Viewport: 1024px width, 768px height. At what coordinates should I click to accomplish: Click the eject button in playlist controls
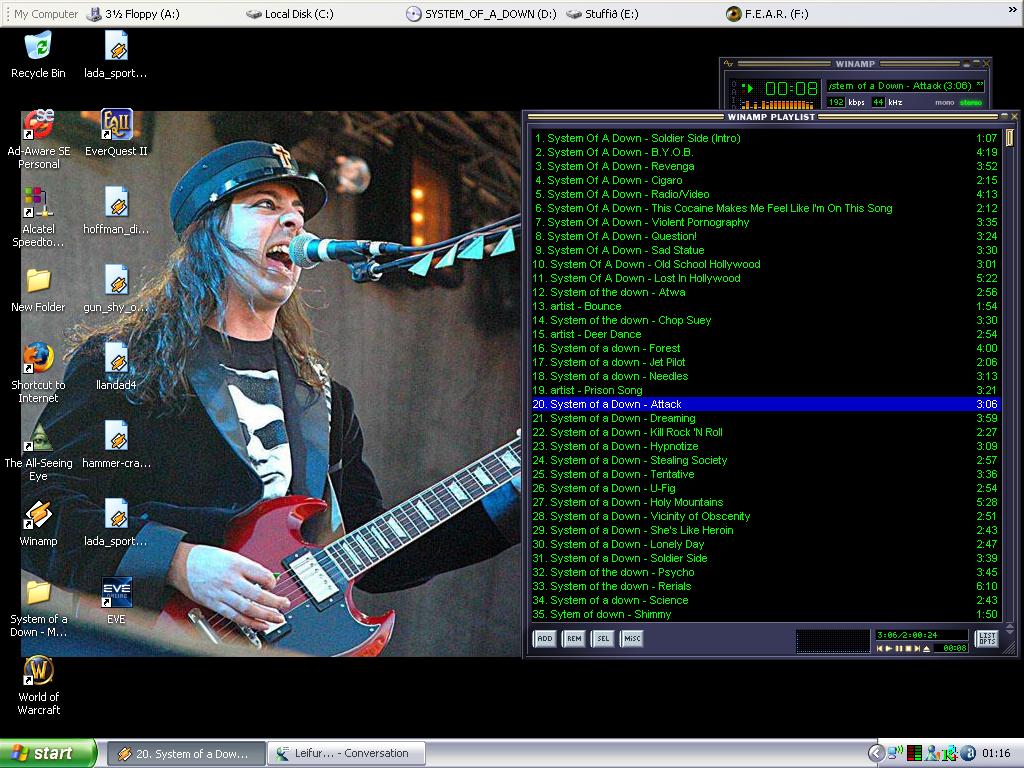(926, 648)
